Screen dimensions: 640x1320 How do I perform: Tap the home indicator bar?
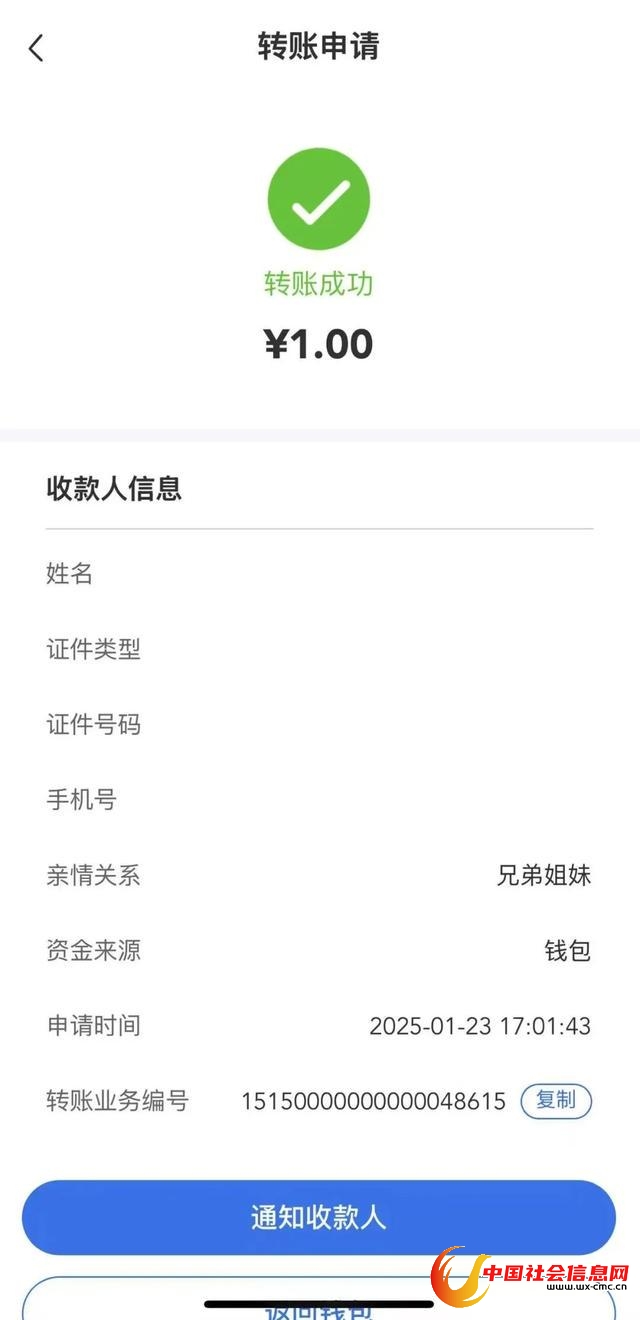tap(319, 1303)
